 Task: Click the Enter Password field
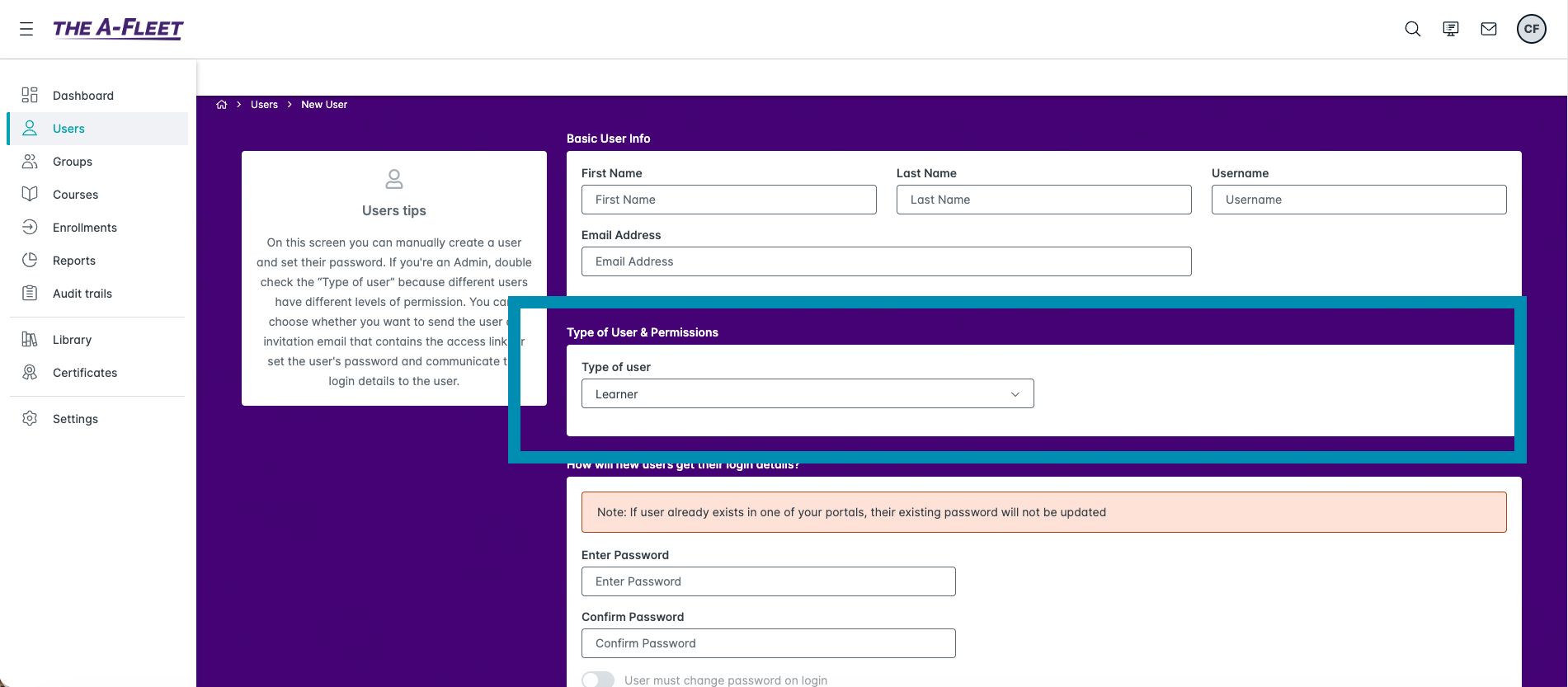click(768, 581)
